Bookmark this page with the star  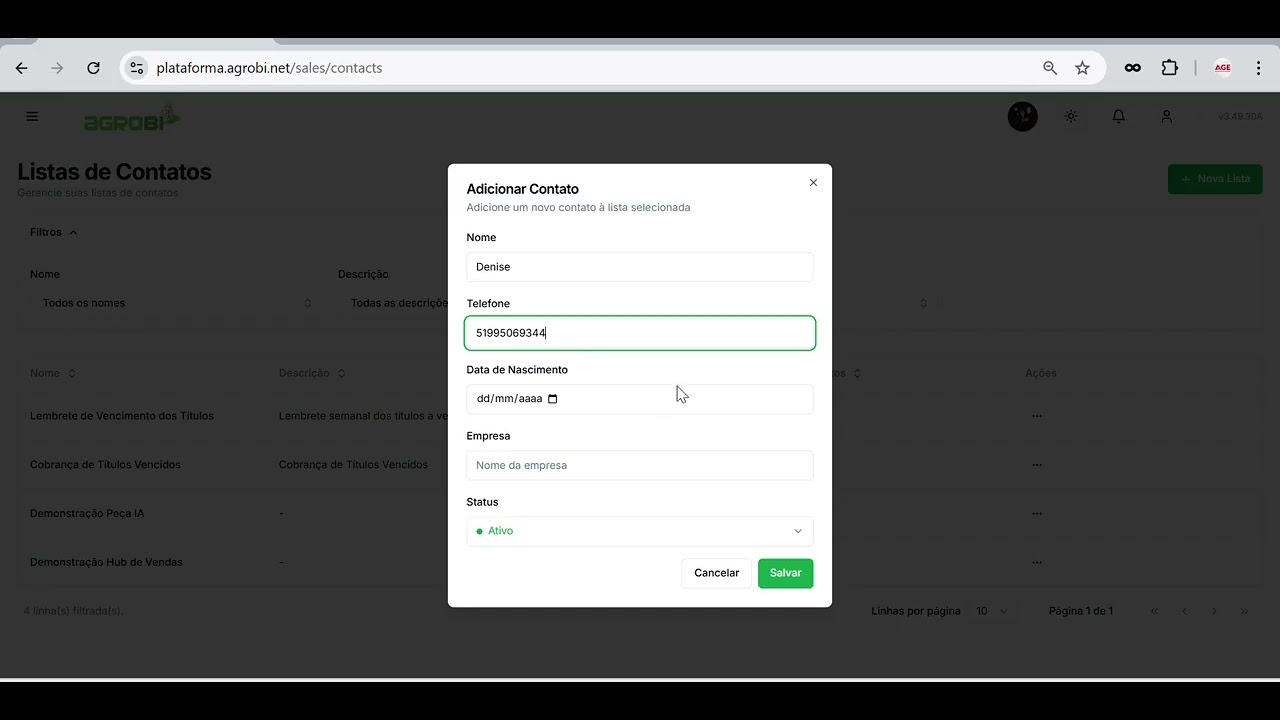(1082, 68)
